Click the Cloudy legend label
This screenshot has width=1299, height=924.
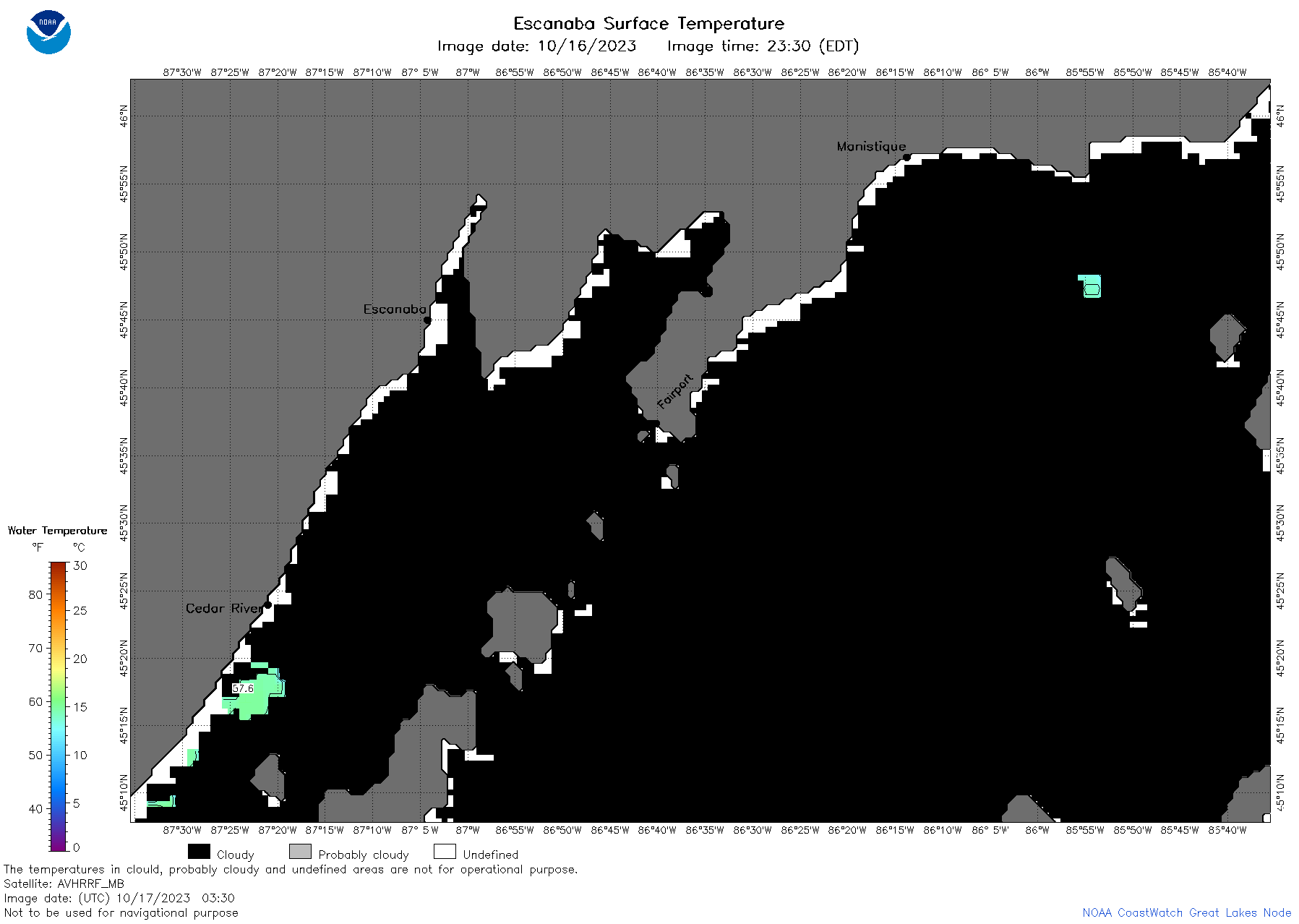[236, 855]
